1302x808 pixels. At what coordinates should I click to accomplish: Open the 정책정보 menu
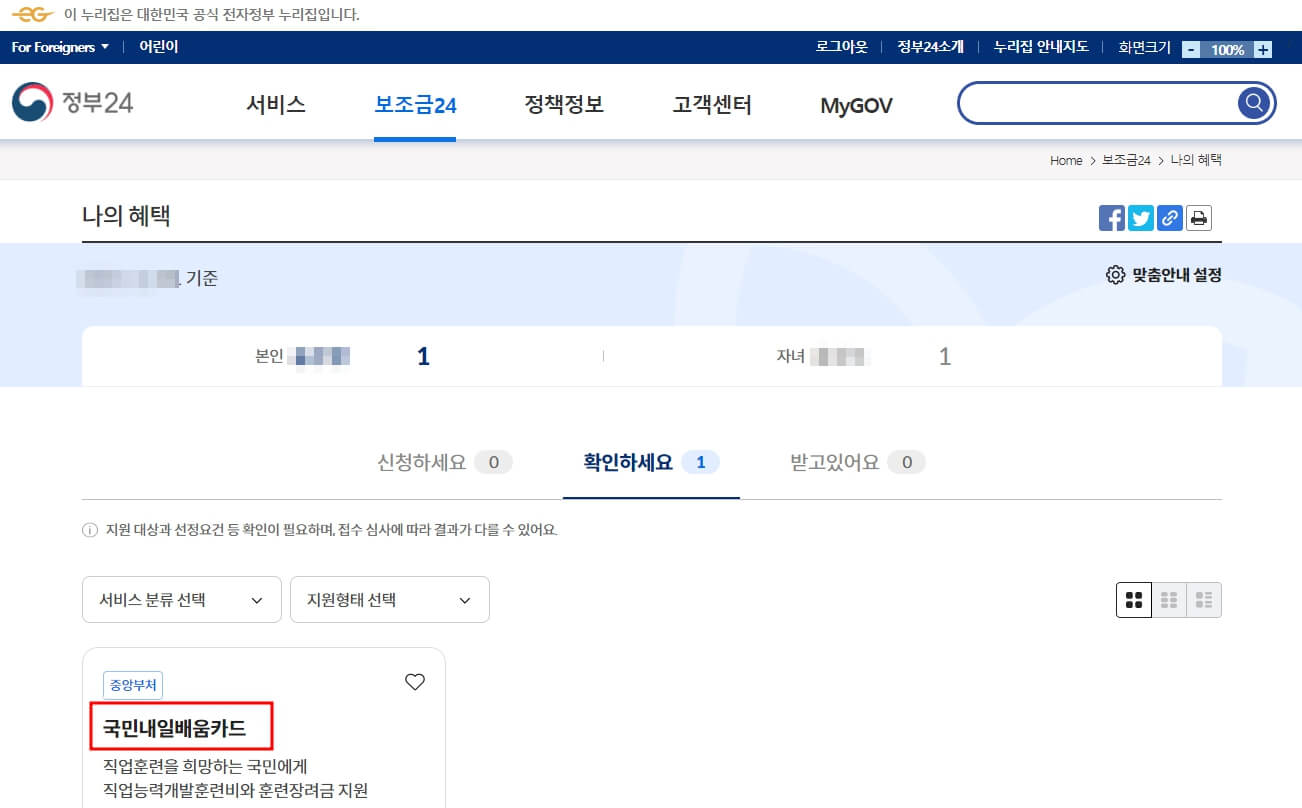pos(564,105)
